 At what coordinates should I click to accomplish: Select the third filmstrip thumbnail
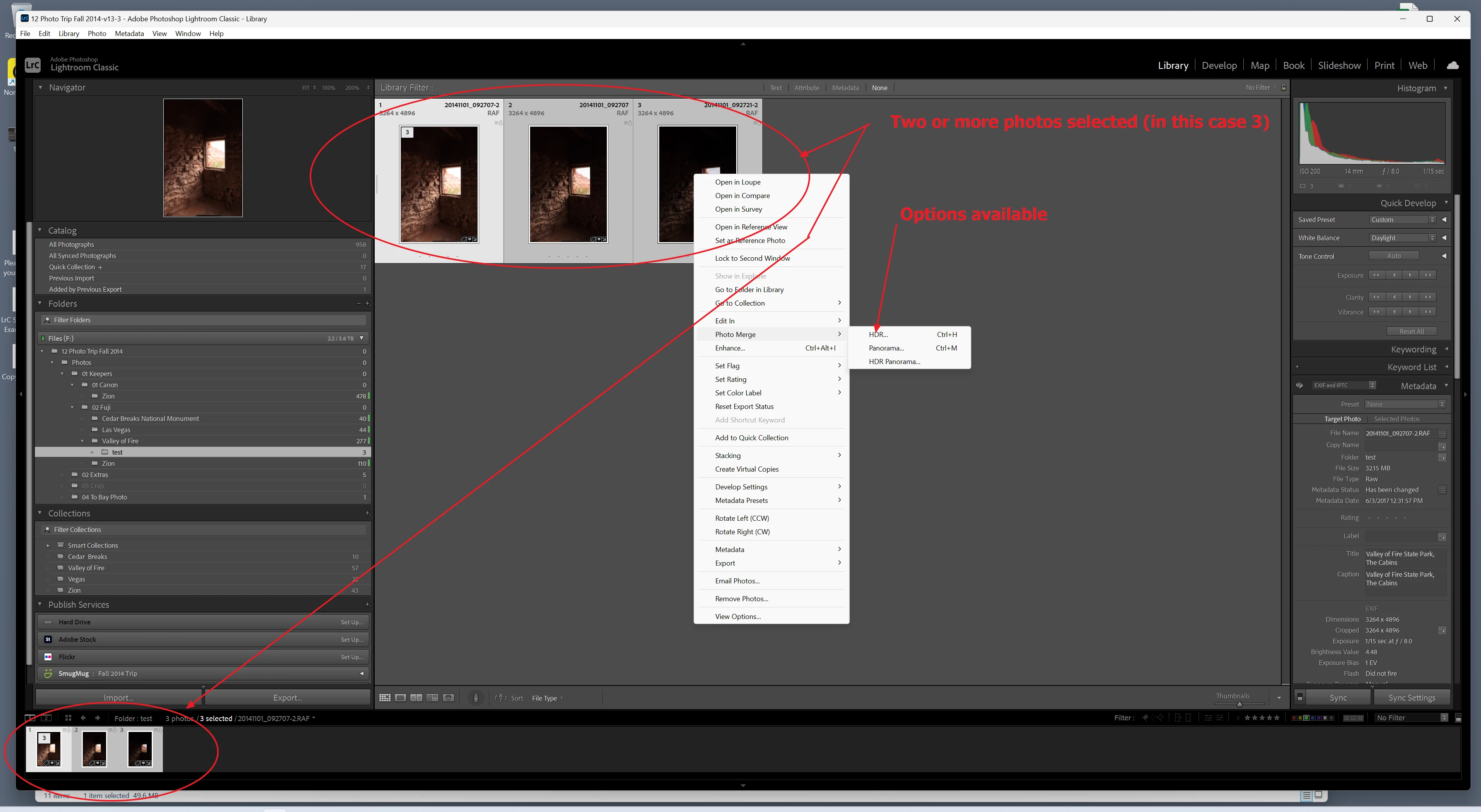pyautogui.click(x=140, y=748)
